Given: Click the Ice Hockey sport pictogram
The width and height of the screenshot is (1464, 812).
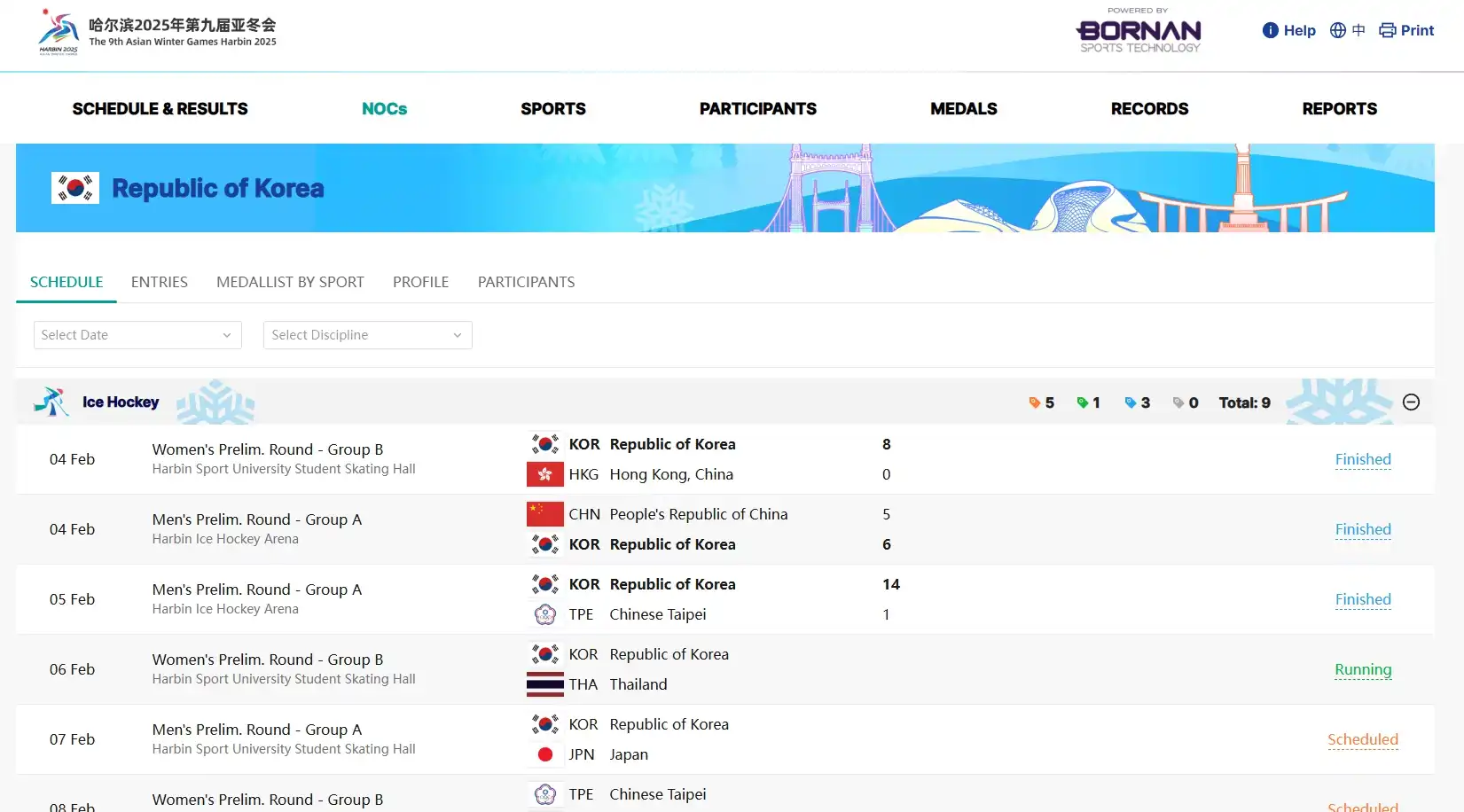Looking at the screenshot, I should pyautogui.click(x=51, y=402).
